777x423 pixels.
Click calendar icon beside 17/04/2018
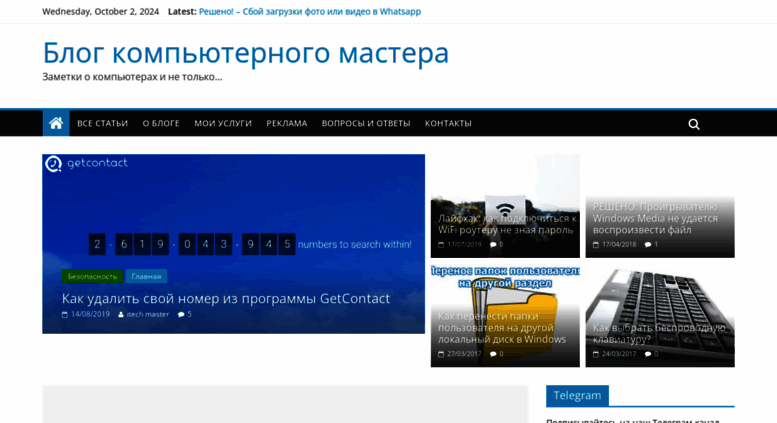596,245
